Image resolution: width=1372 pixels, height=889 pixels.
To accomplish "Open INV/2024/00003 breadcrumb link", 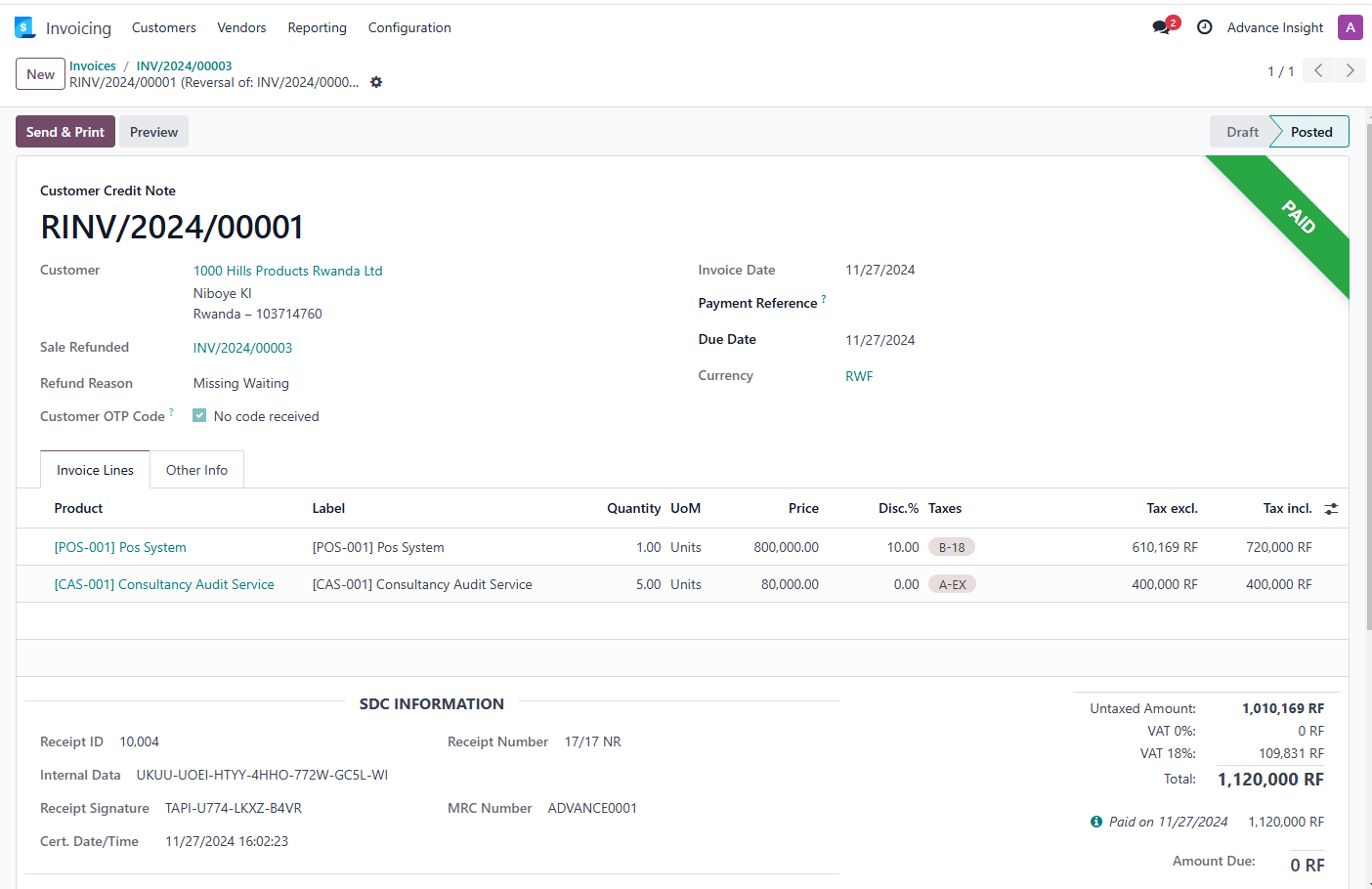I will tap(184, 65).
